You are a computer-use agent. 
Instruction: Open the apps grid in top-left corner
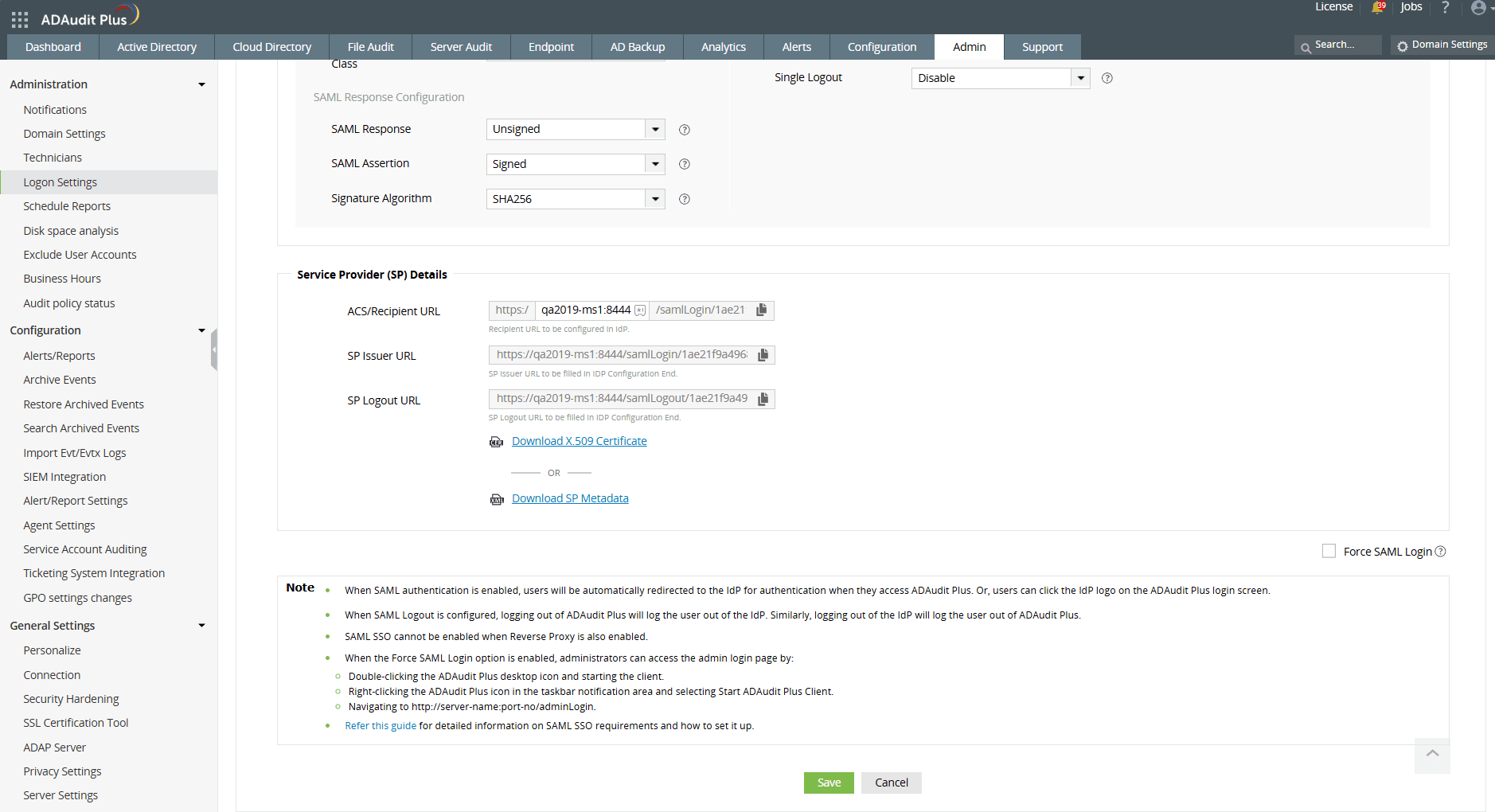[18, 19]
